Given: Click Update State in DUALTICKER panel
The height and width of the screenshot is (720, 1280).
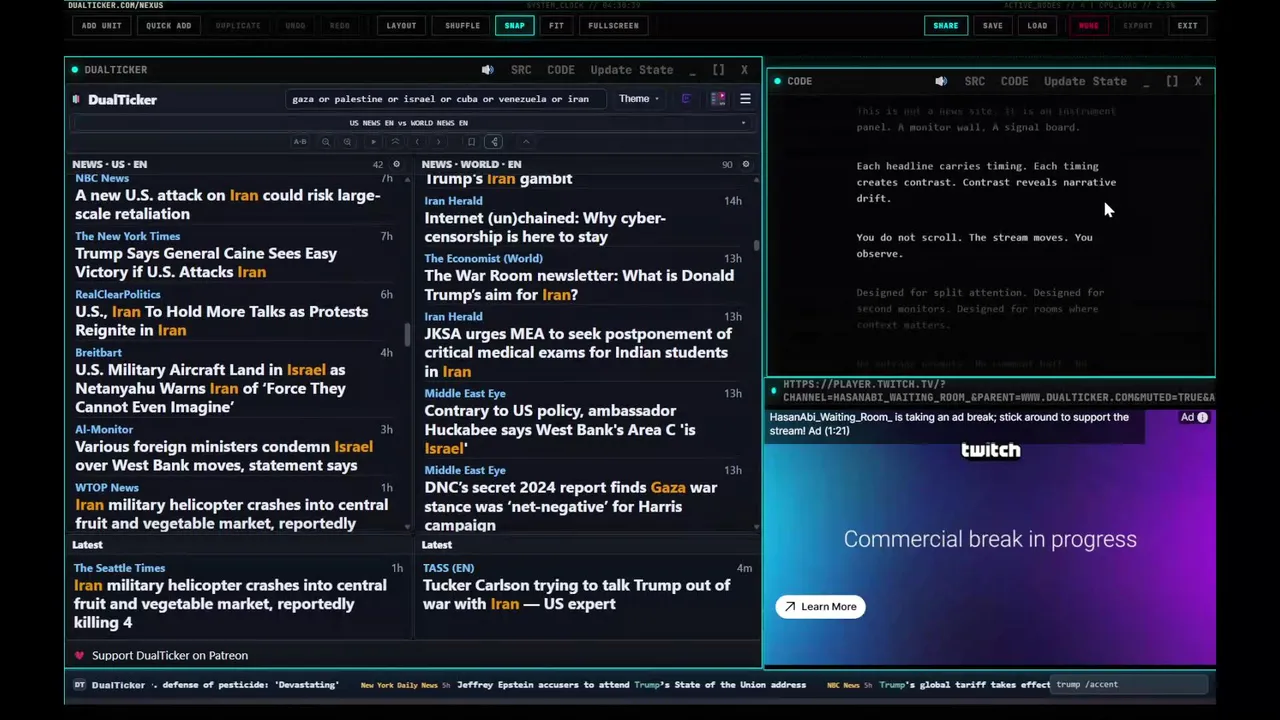Looking at the screenshot, I should (x=631, y=70).
